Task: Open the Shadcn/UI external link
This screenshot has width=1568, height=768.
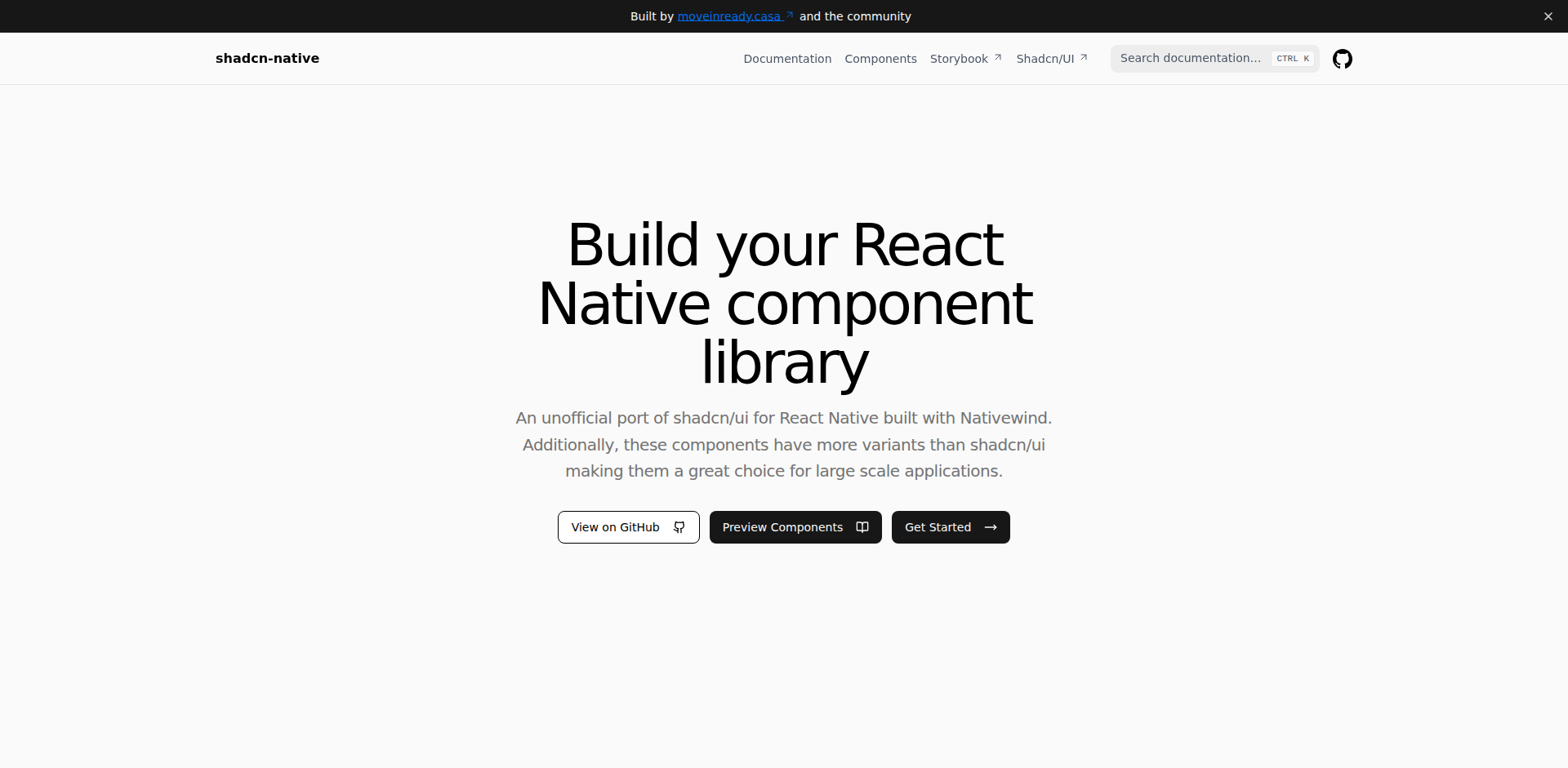Action: 1052,59
